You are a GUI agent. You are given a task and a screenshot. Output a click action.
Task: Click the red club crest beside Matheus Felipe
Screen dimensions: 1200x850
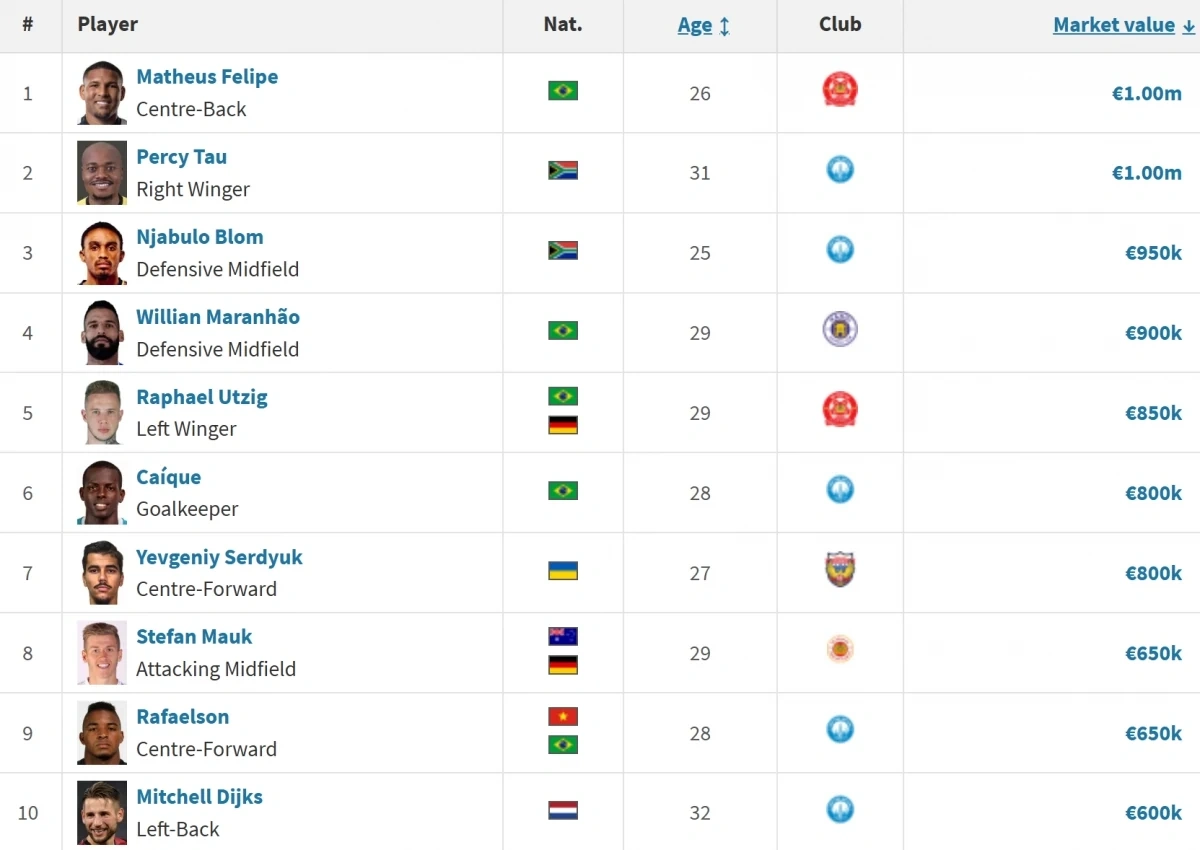pos(839,90)
